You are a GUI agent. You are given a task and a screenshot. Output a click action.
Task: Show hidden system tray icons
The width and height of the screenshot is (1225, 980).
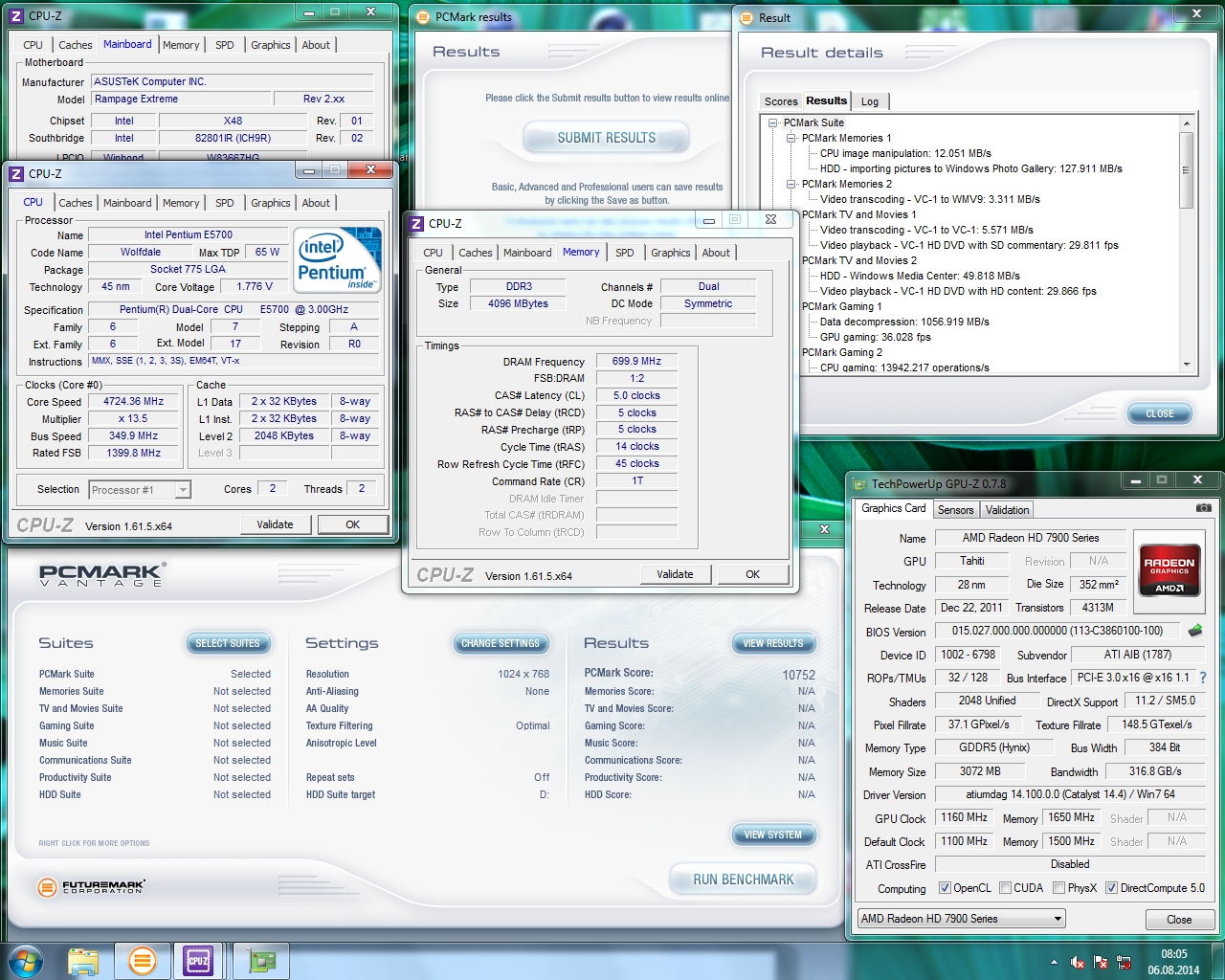coord(1054,963)
